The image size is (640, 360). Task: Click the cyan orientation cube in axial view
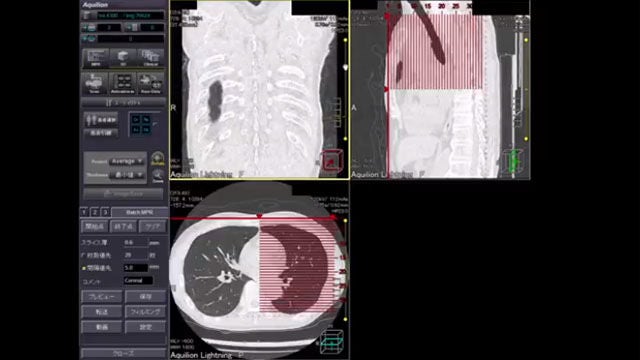pyautogui.click(x=332, y=342)
